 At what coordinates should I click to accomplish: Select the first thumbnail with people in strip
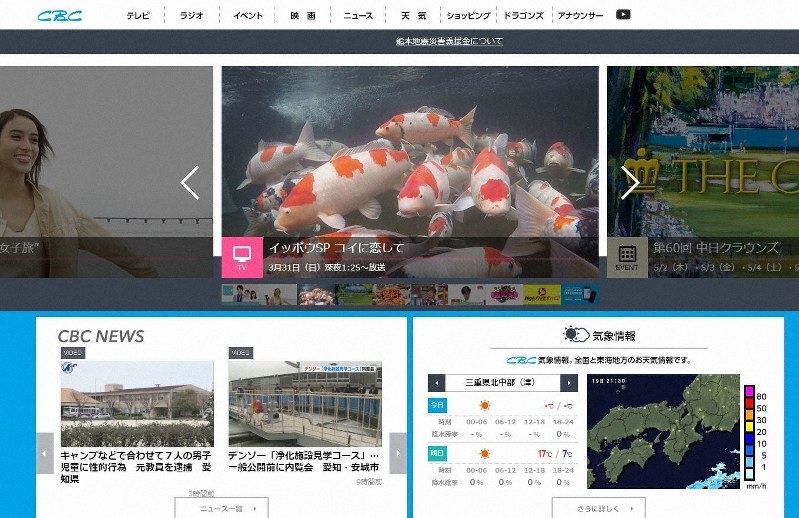241,295
